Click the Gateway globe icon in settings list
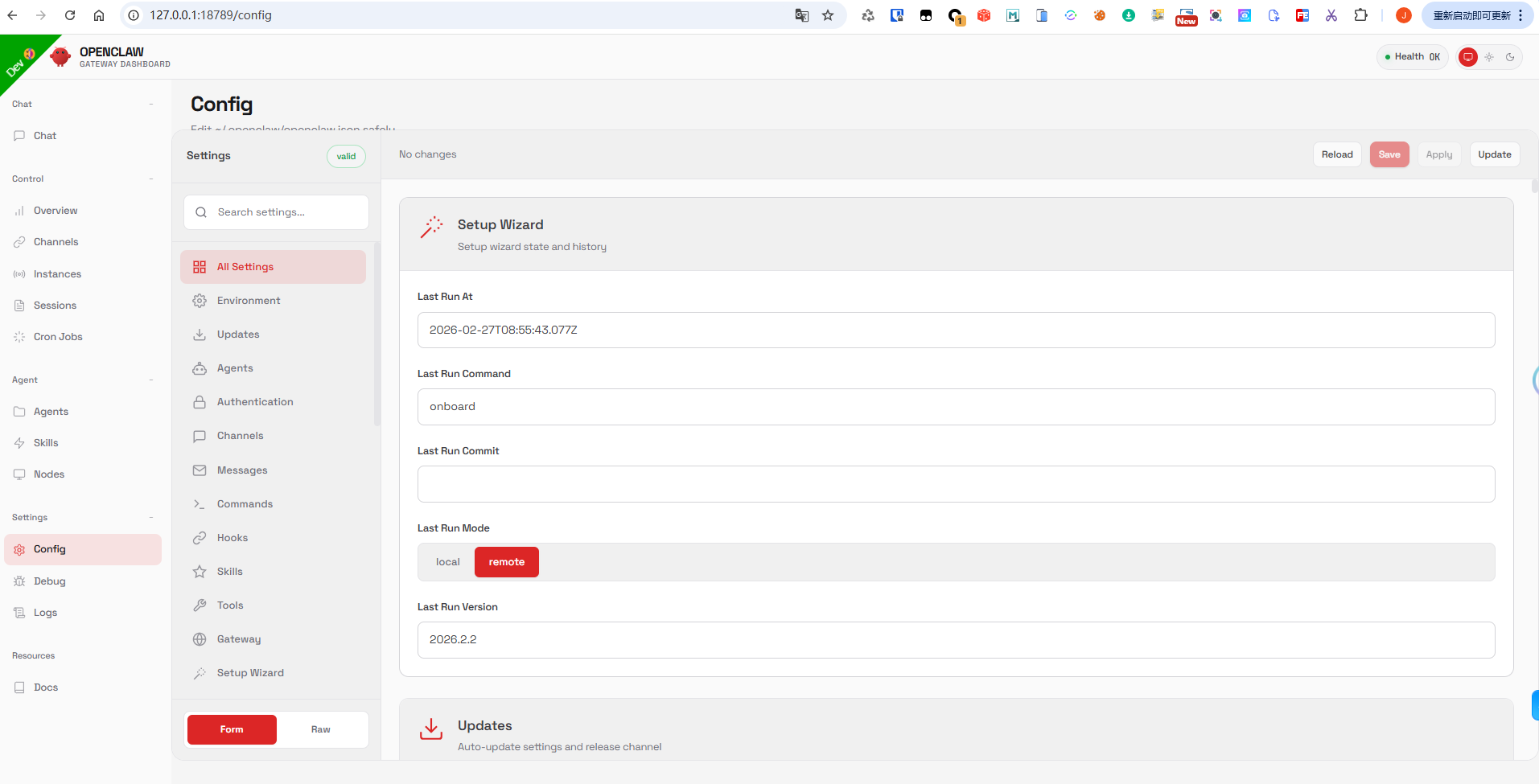Image resolution: width=1539 pixels, height=784 pixels. [x=200, y=639]
